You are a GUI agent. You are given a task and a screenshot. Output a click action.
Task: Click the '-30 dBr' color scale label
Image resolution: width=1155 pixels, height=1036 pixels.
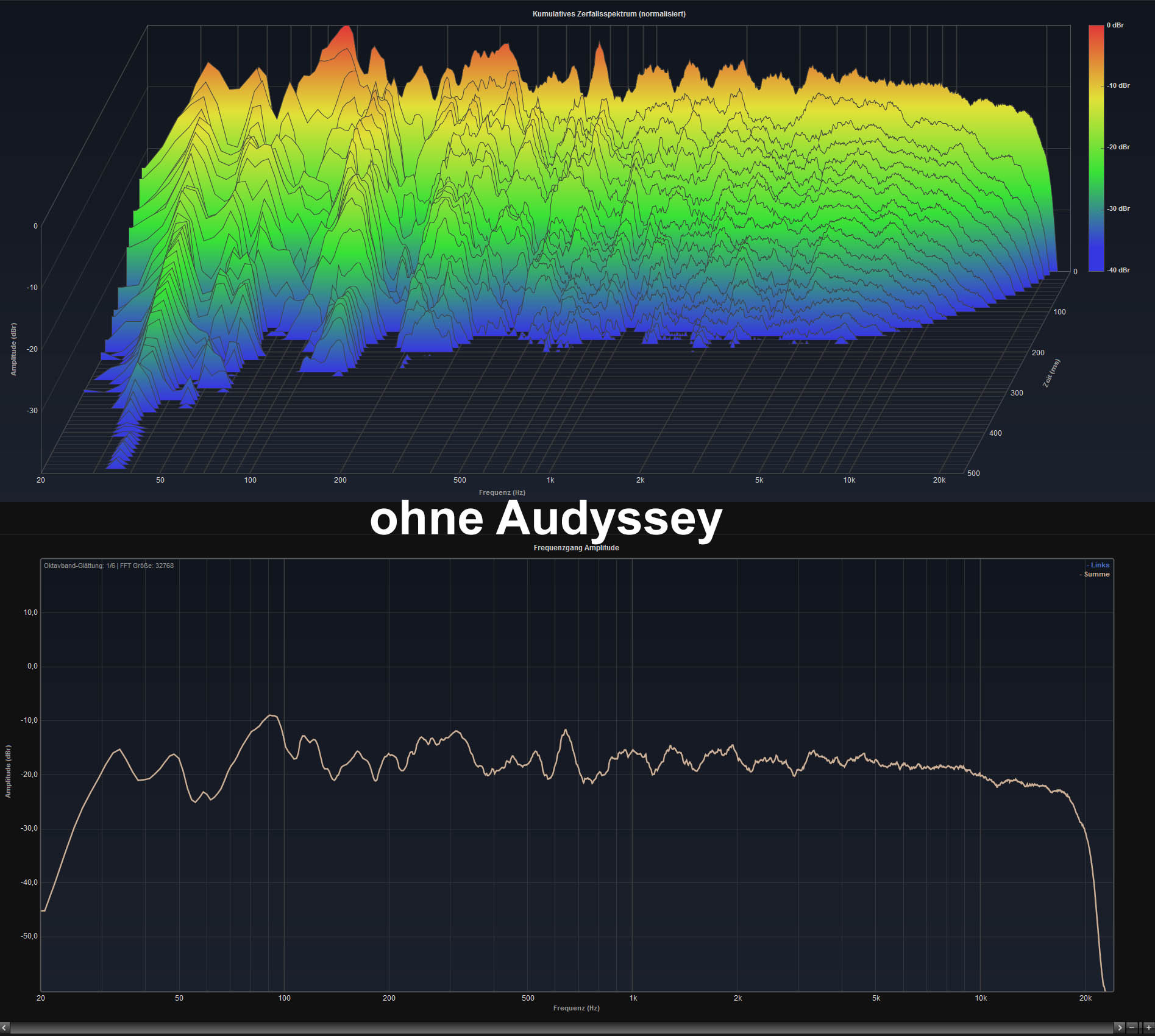[1118, 208]
